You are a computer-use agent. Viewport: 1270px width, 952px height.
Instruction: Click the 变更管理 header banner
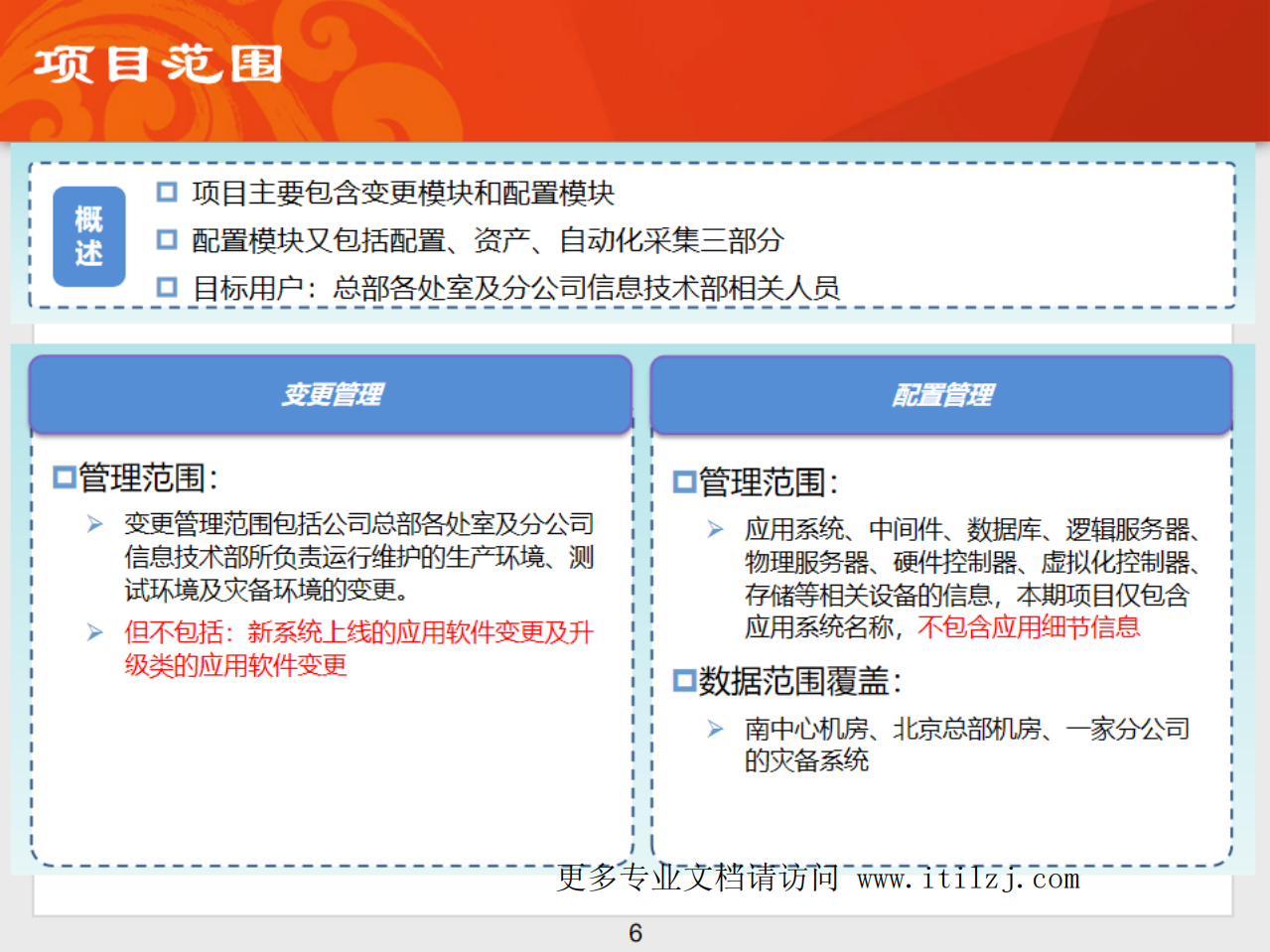coord(331,393)
